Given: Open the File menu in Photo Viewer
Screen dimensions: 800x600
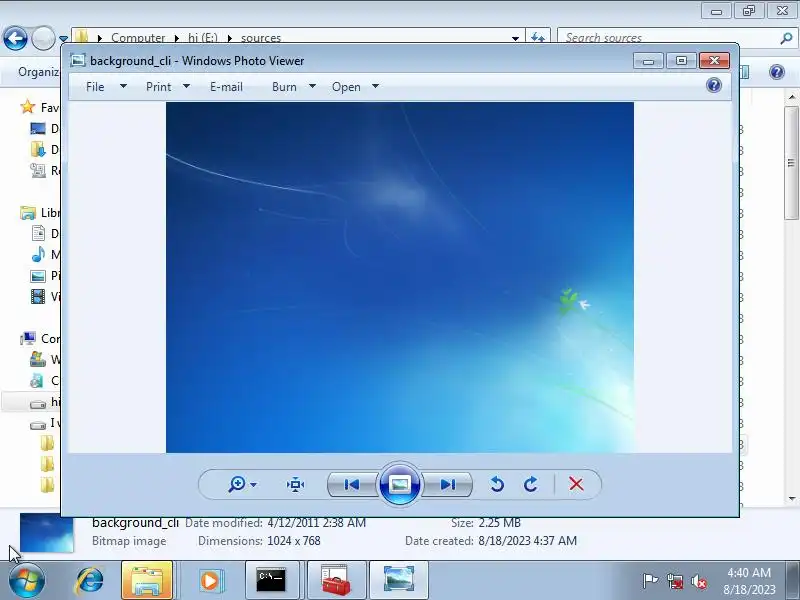Looking at the screenshot, I should pos(95,87).
